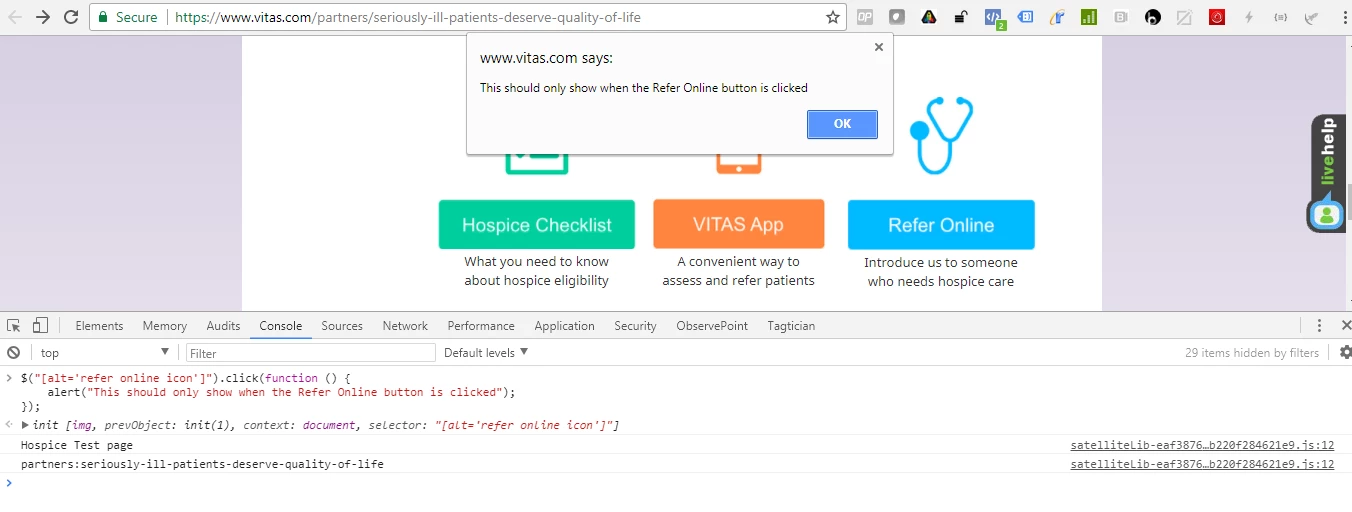Image resolution: width=1352 pixels, height=512 pixels.
Task: Click 'Introduce us to someone' description text
Action: [x=941, y=262]
